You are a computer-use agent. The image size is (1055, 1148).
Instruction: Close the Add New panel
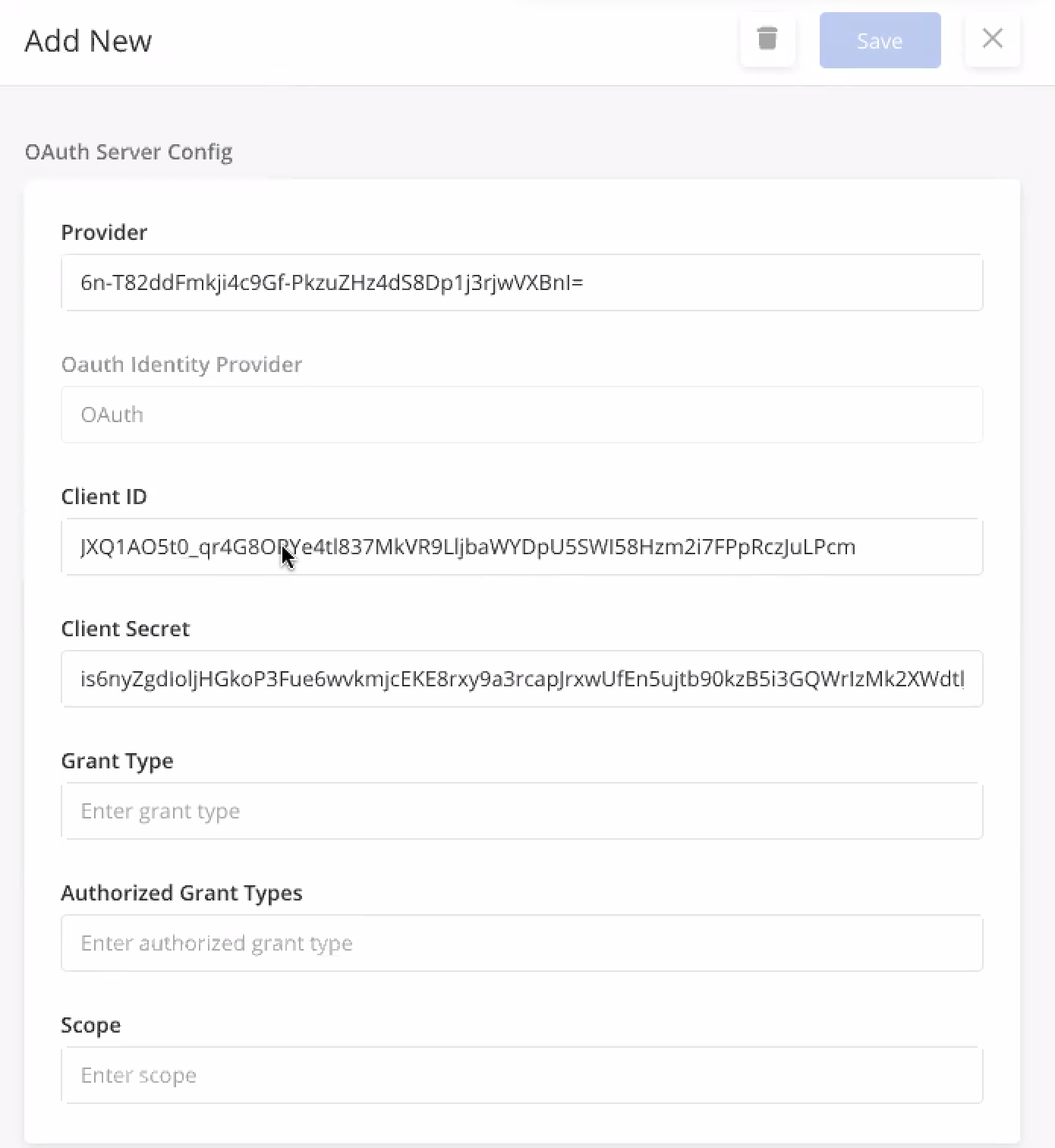(992, 39)
